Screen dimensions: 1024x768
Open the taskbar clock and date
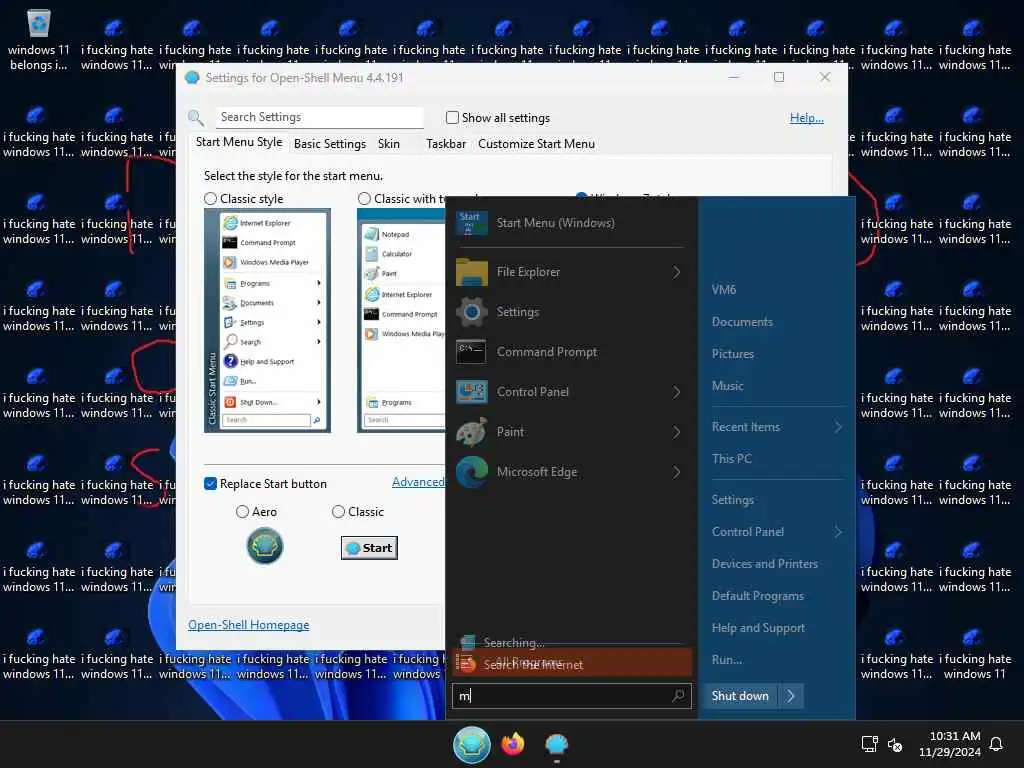click(950, 744)
